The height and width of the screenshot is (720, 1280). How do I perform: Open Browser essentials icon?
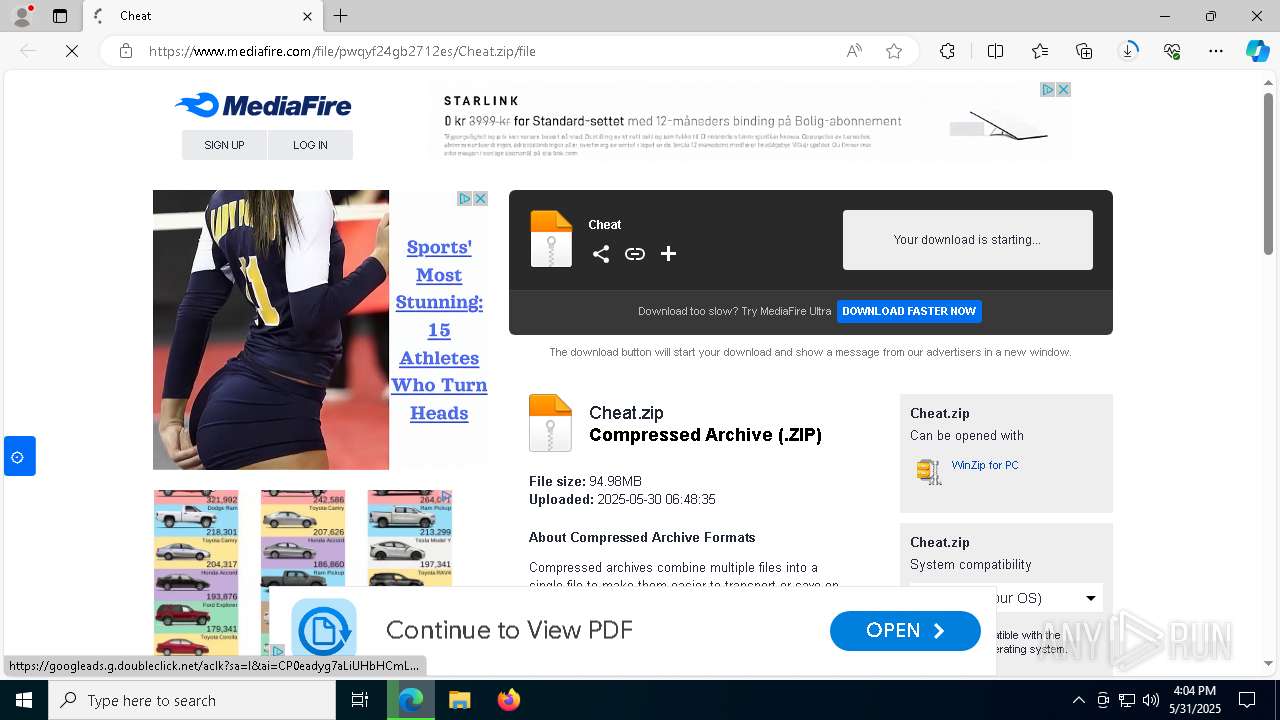click(1172, 51)
